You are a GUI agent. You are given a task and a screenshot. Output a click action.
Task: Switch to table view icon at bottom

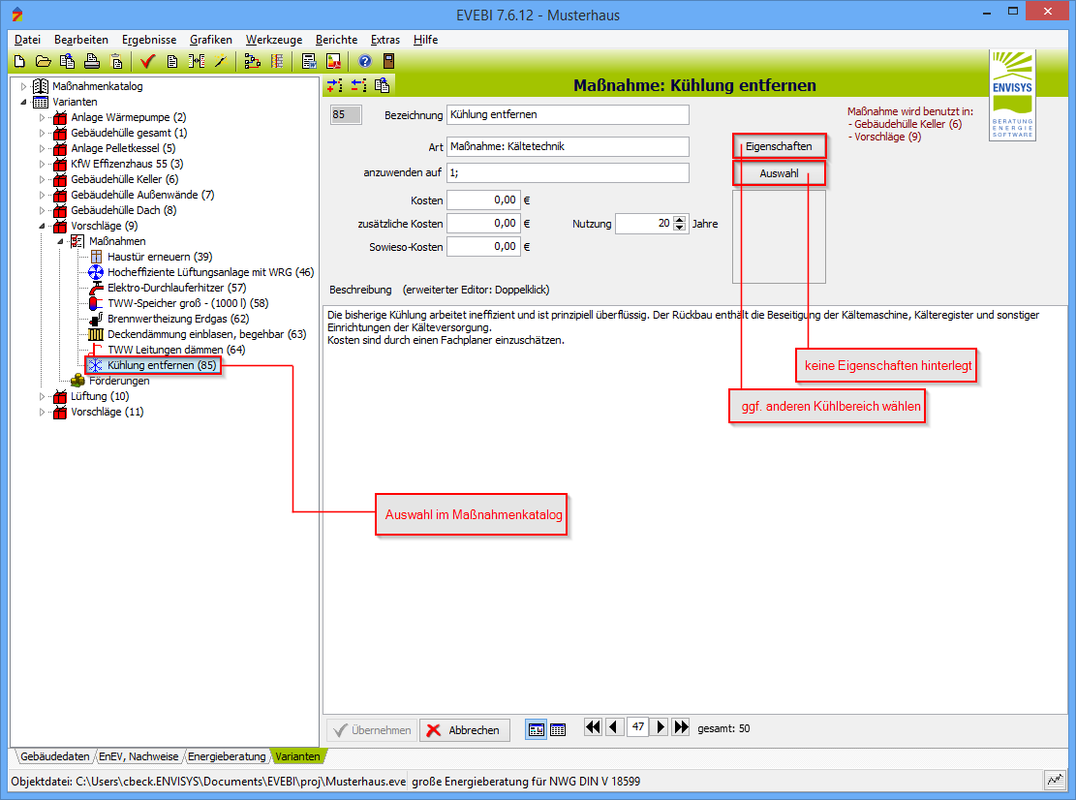click(x=558, y=730)
